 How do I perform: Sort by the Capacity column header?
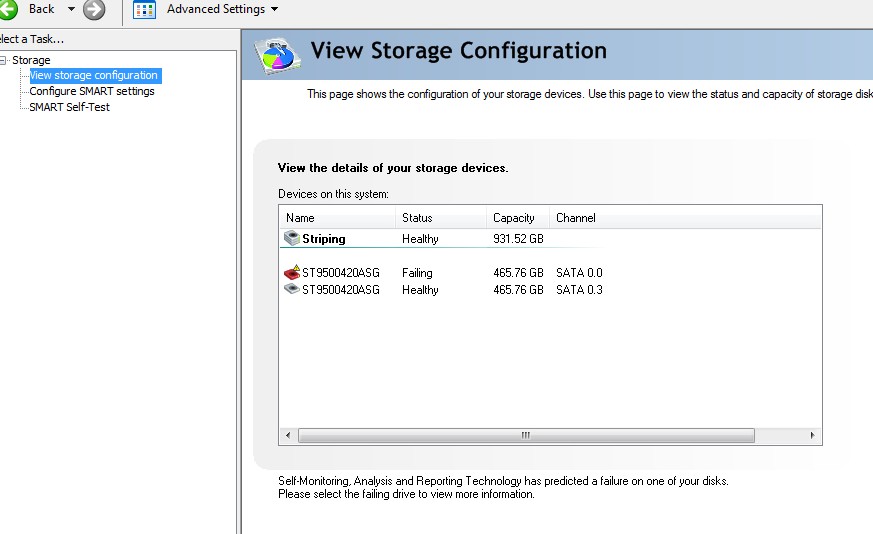point(518,218)
